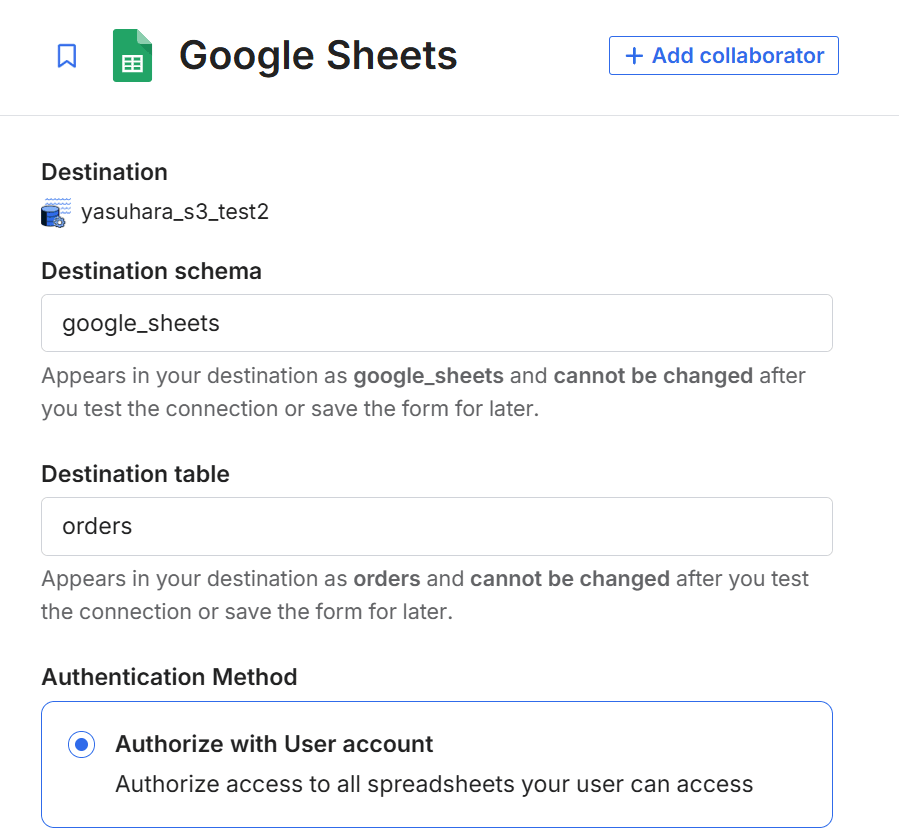Click 'Authorize access to all spreadsheets' description
The image size is (899, 836).
pos(434,784)
